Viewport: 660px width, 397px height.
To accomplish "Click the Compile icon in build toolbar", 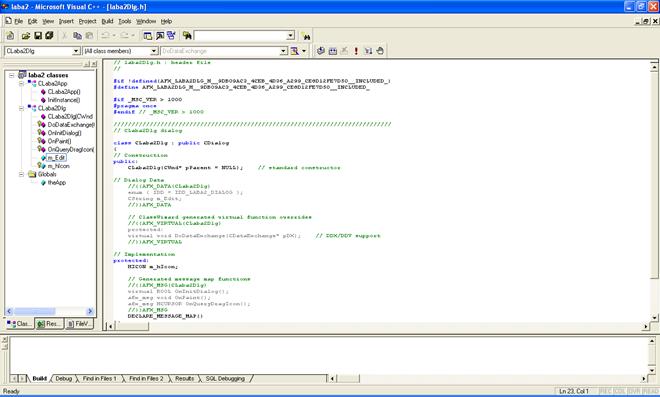I will pyautogui.click(x=321, y=51).
